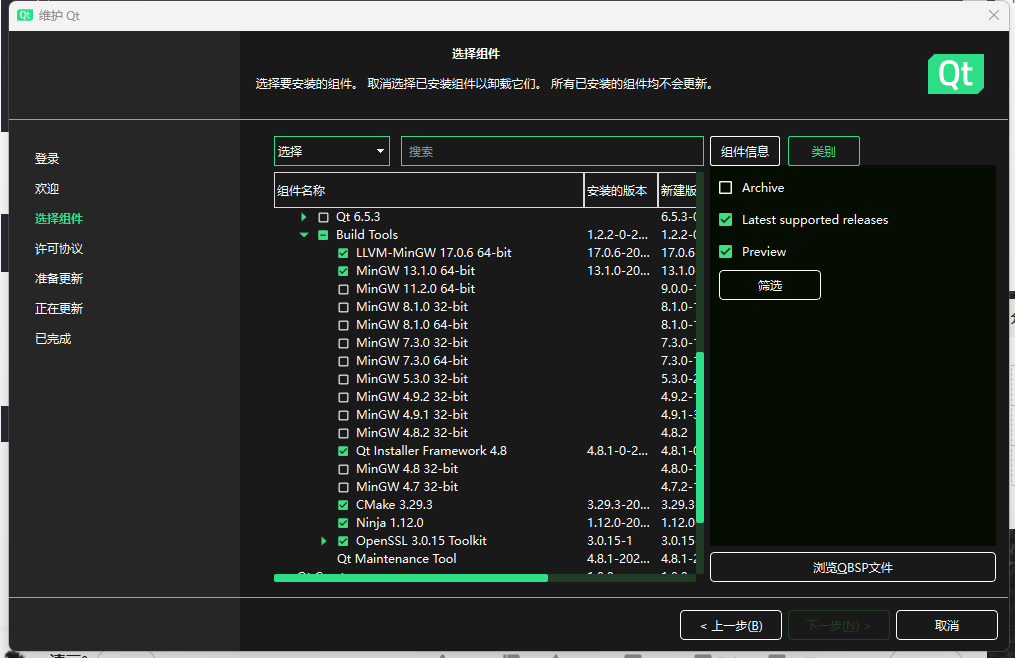1015x658 pixels.
Task: Uncheck the Ninja 1.12.0 component
Action: pos(343,523)
